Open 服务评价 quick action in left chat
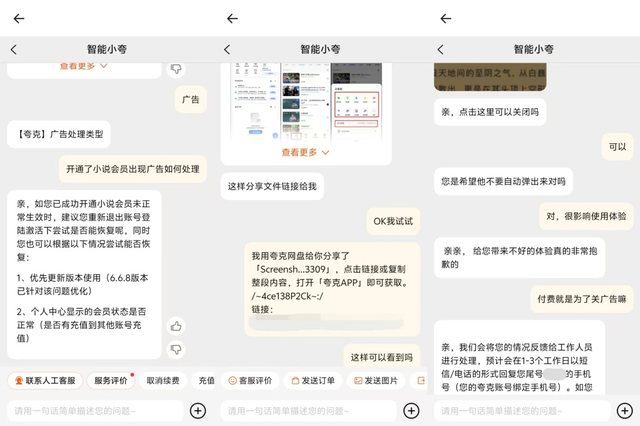Viewport: 640px width, 426px height. 111,381
